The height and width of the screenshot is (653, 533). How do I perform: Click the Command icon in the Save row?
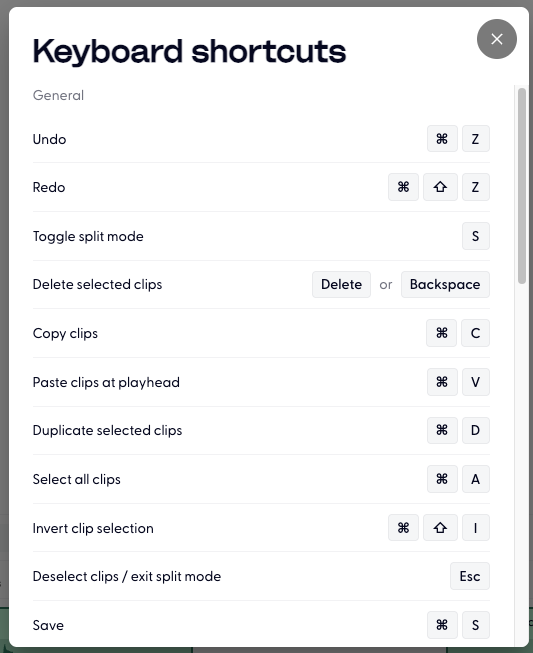(x=442, y=625)
